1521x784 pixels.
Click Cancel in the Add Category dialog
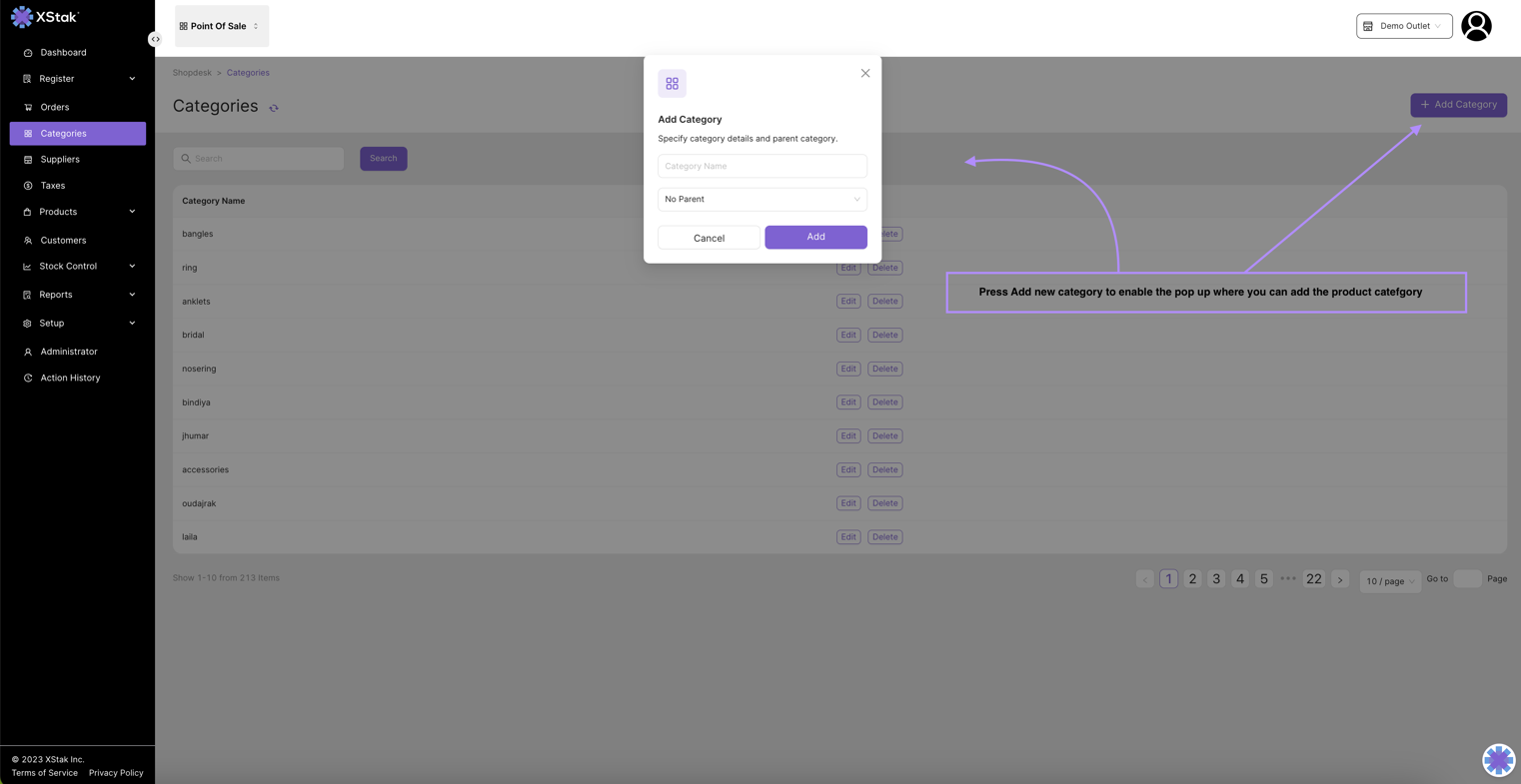[709, 238]
